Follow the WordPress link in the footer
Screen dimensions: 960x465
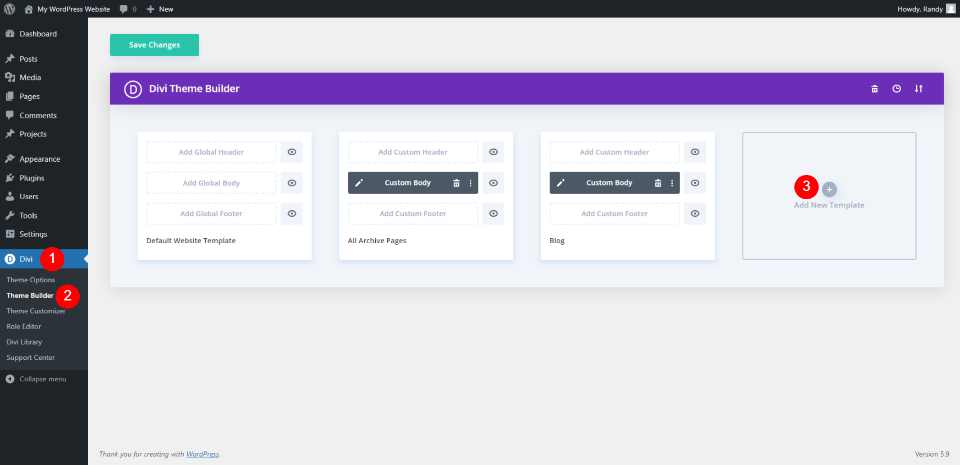(203, 455)
